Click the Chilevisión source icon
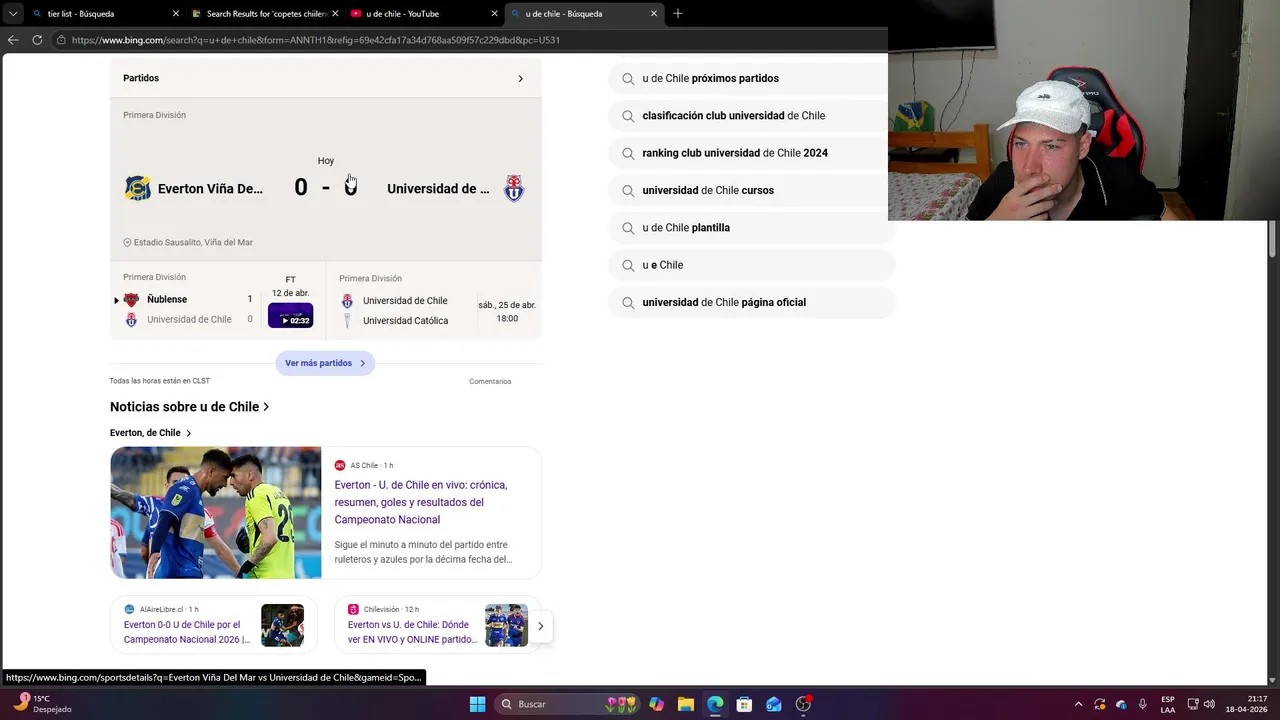The image size is (1280, 720). click(353, 609)
